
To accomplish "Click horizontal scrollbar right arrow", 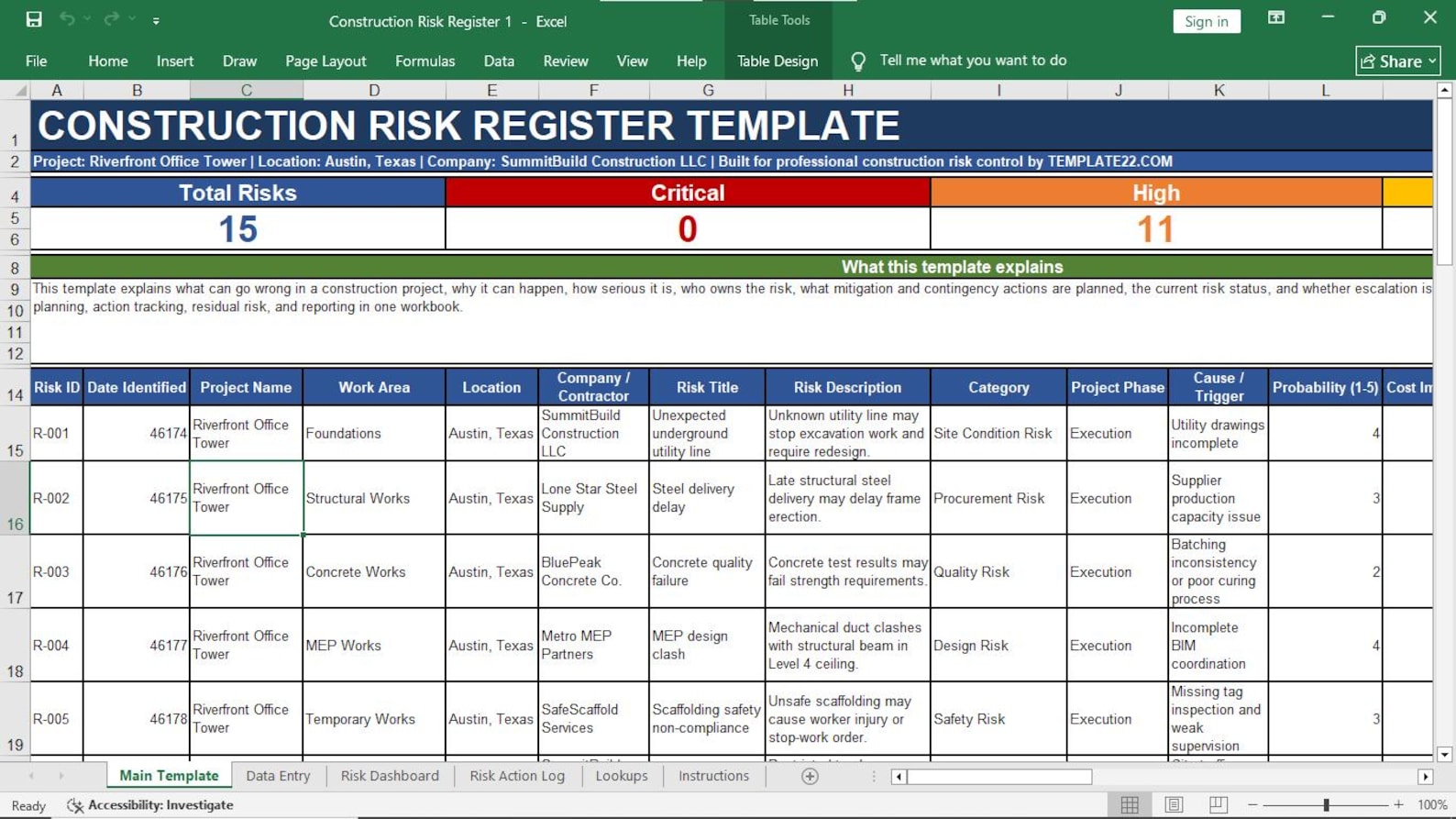I will [1425, 777].
